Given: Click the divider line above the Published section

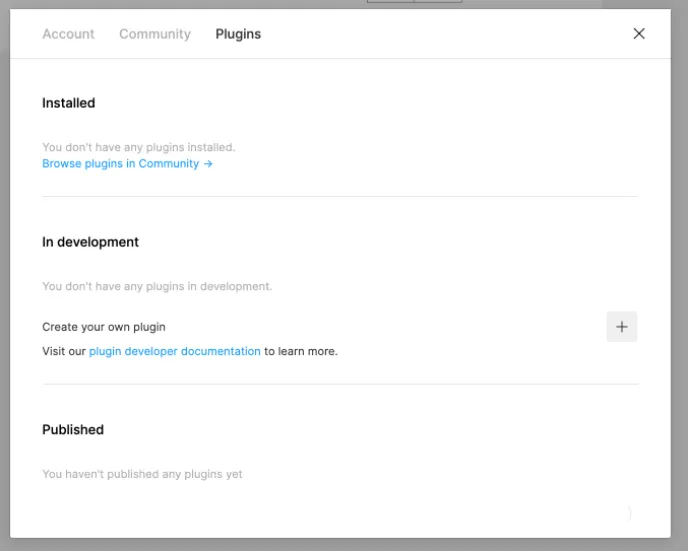Looking at the screenshot, I should [340, 384].
